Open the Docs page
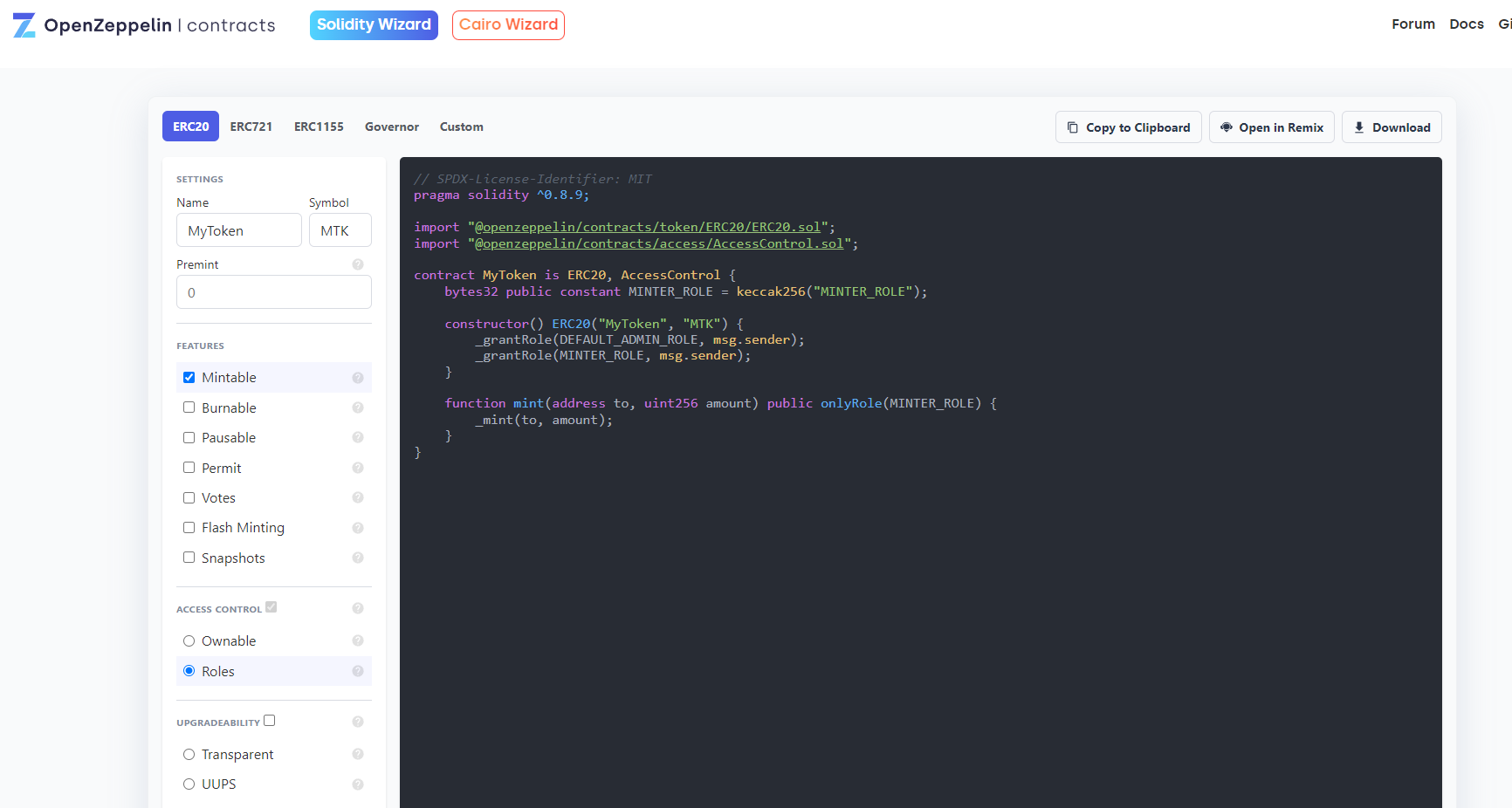 (1467, 24)
